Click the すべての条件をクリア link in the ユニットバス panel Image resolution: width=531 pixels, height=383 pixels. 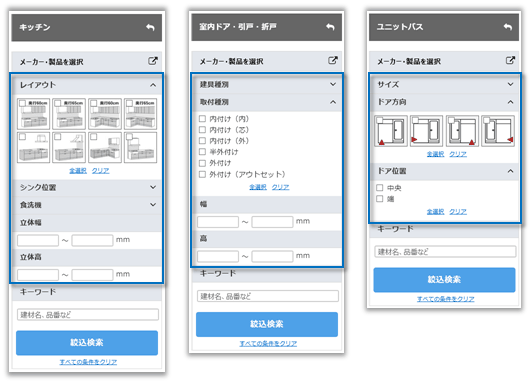coord(445,299)
